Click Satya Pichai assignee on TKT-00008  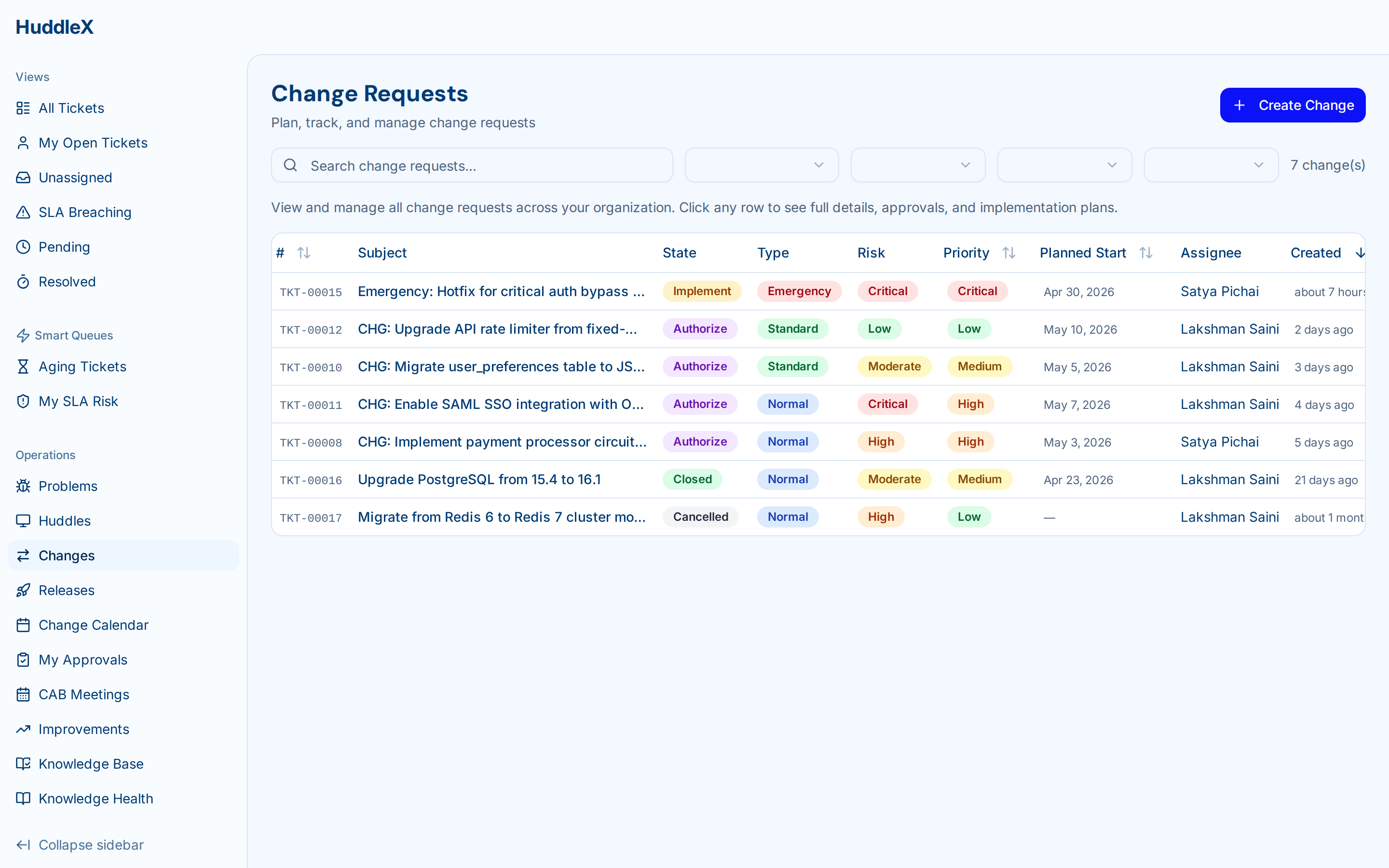(x=1219, y=441)
